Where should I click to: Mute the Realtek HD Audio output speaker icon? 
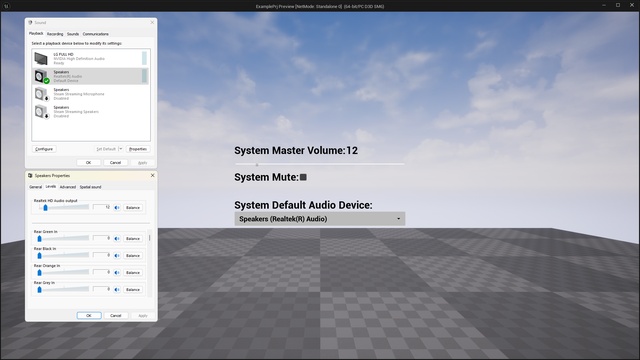point(117,208)
